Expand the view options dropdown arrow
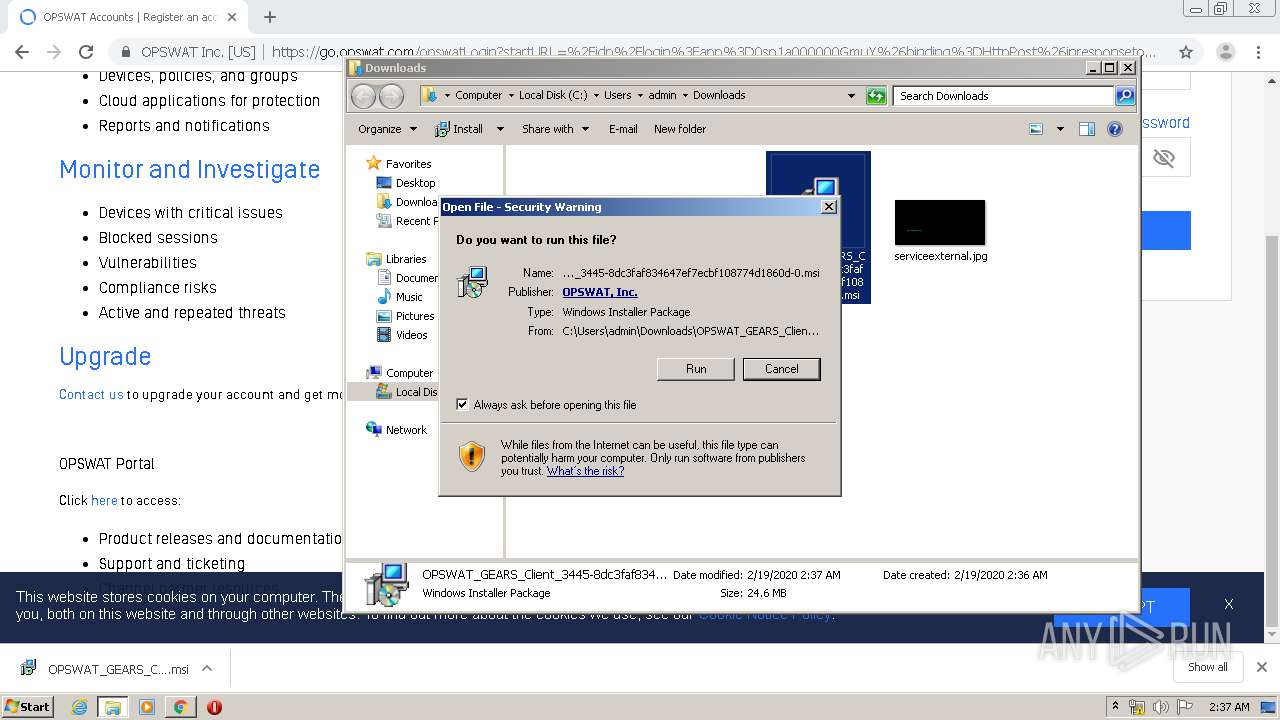Screen dimensions: 1280x720 click(x=1060, y=129)
